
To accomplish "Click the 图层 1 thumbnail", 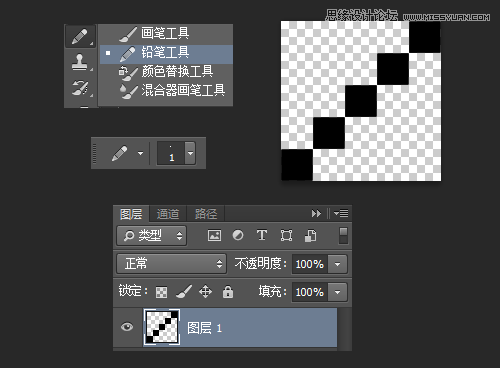I will pyautogui.click(x=162, y=327).
